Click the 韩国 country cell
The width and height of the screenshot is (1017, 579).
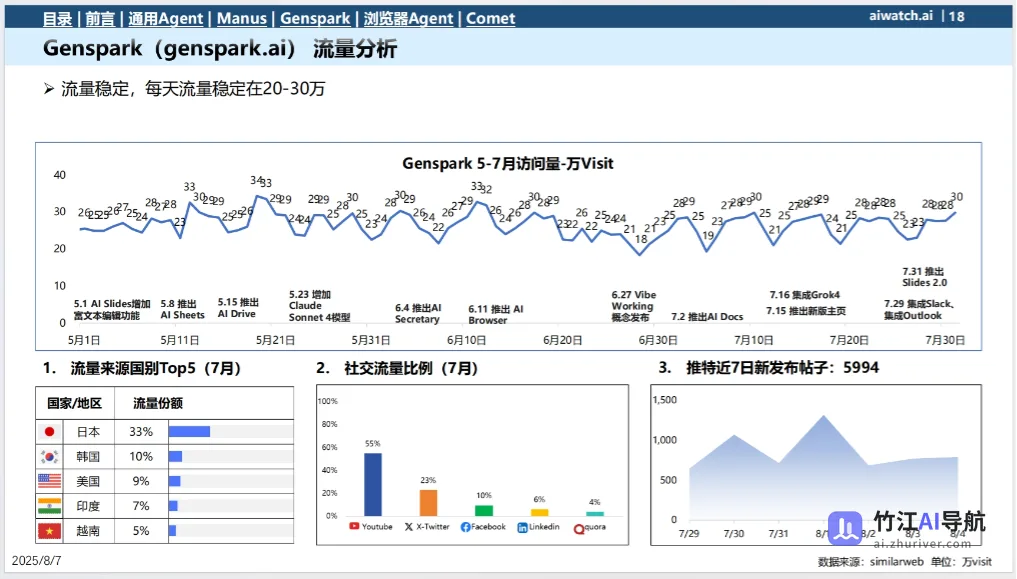tap(88, 456)
